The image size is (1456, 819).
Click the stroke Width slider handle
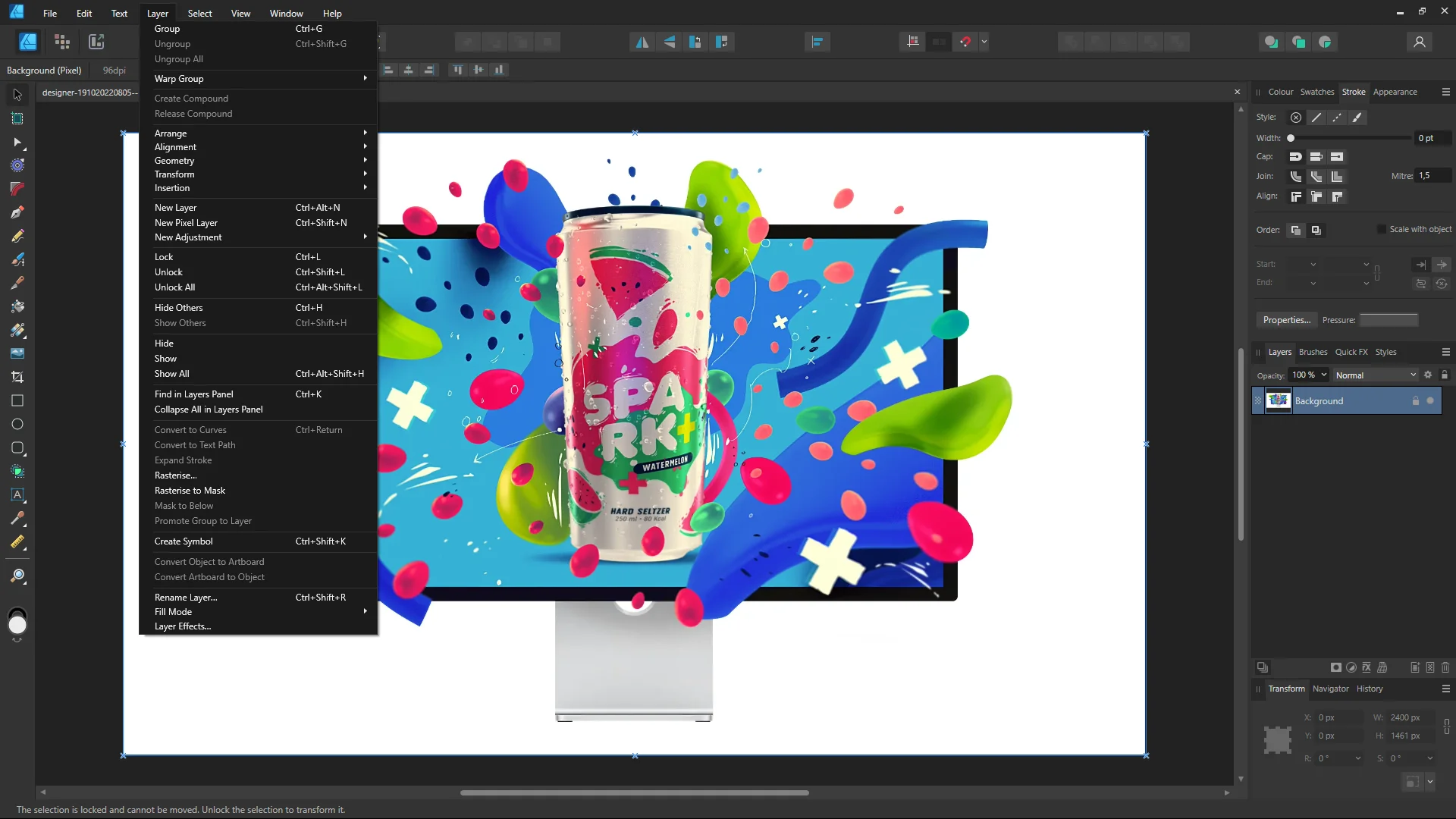click(1291, 138)
